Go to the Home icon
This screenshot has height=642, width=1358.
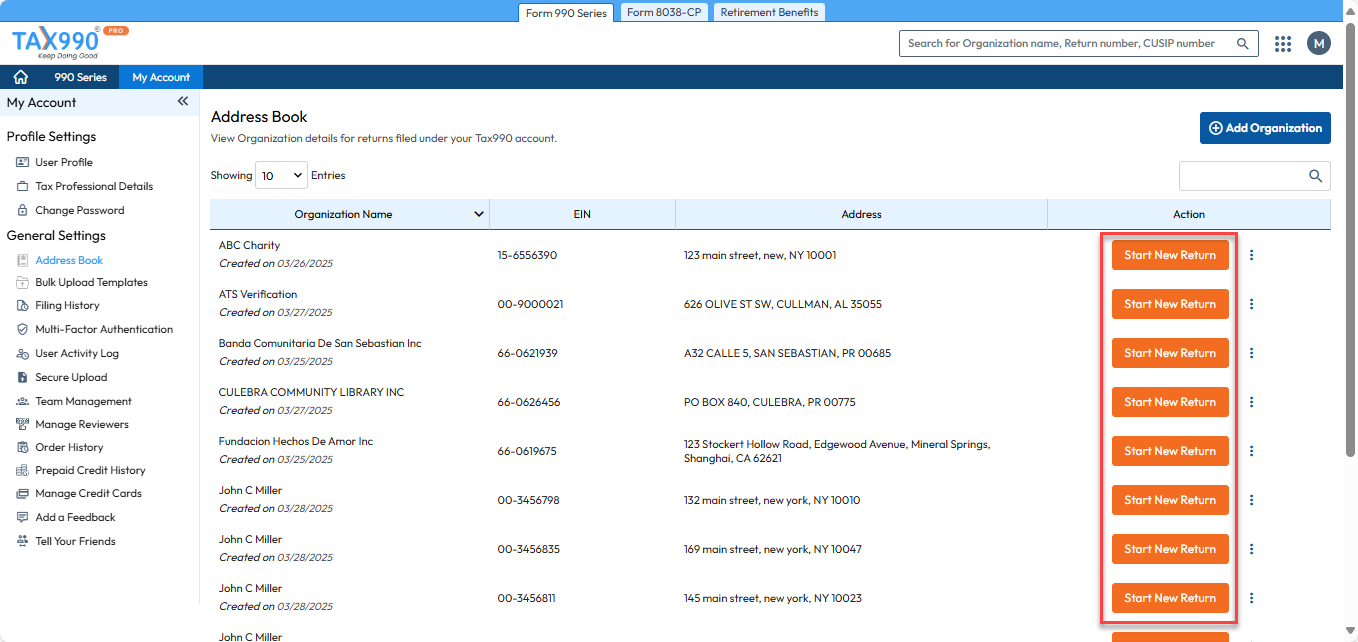pos(20,77)
